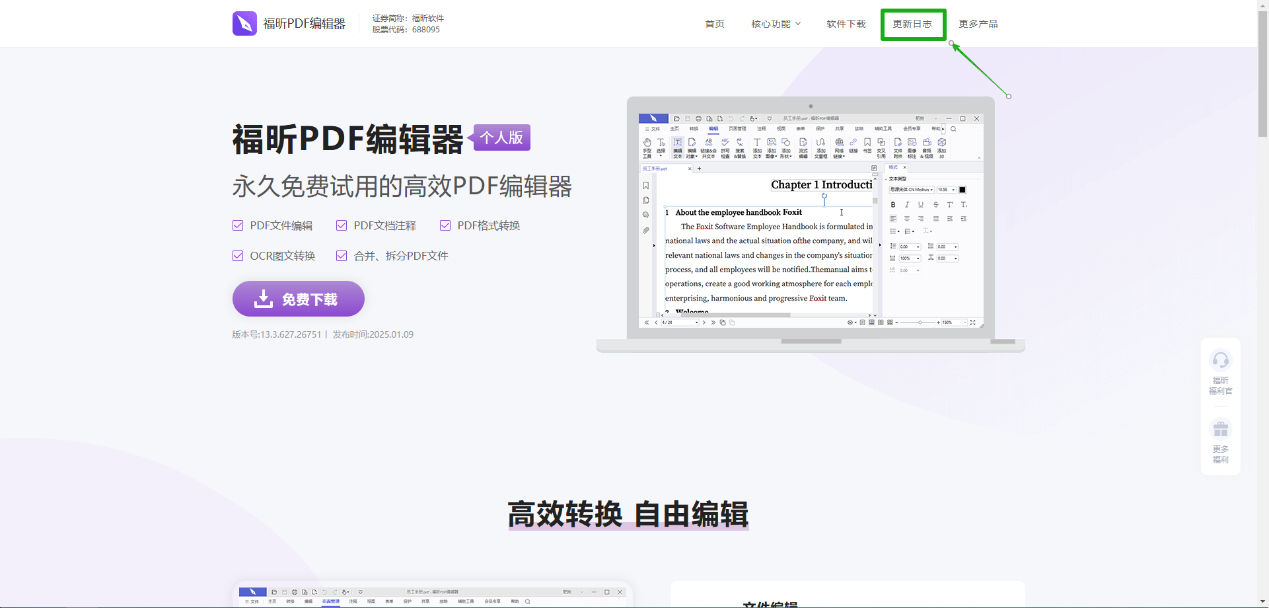The height and width of the screenshot is (608, 1269).
Task: Toggle the OCR图文转换 checkbox
Action: click(238, 256)
